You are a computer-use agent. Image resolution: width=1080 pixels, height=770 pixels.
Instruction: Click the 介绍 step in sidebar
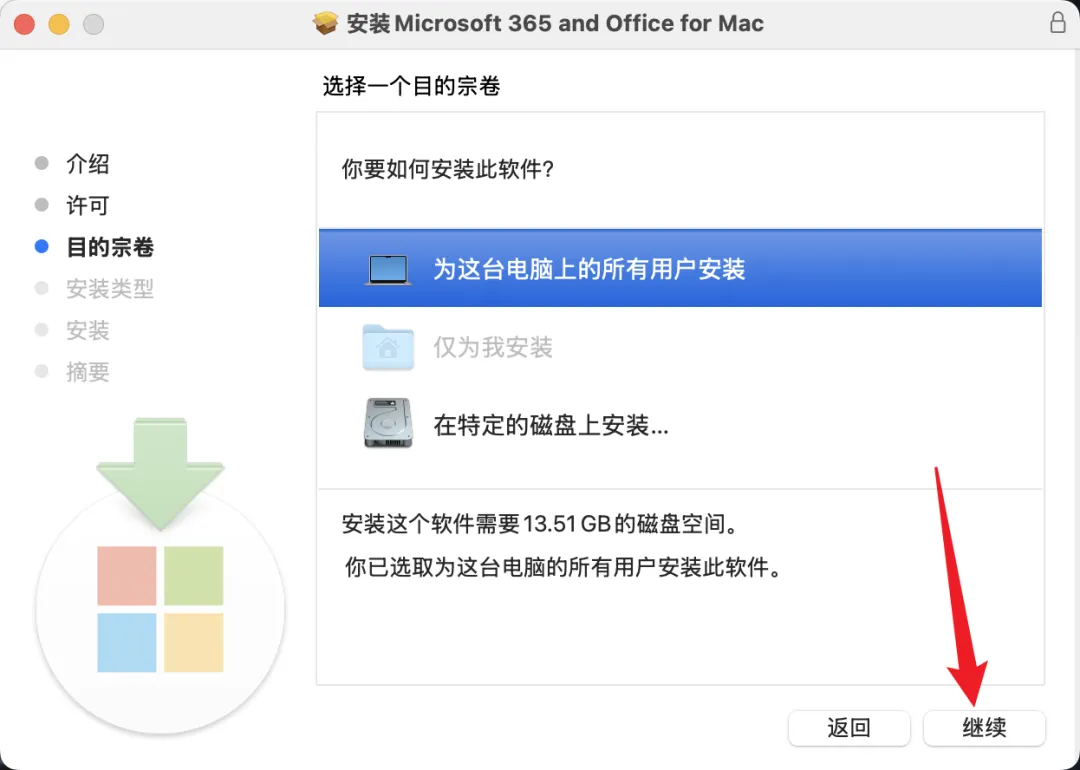[x=88, y=164]
